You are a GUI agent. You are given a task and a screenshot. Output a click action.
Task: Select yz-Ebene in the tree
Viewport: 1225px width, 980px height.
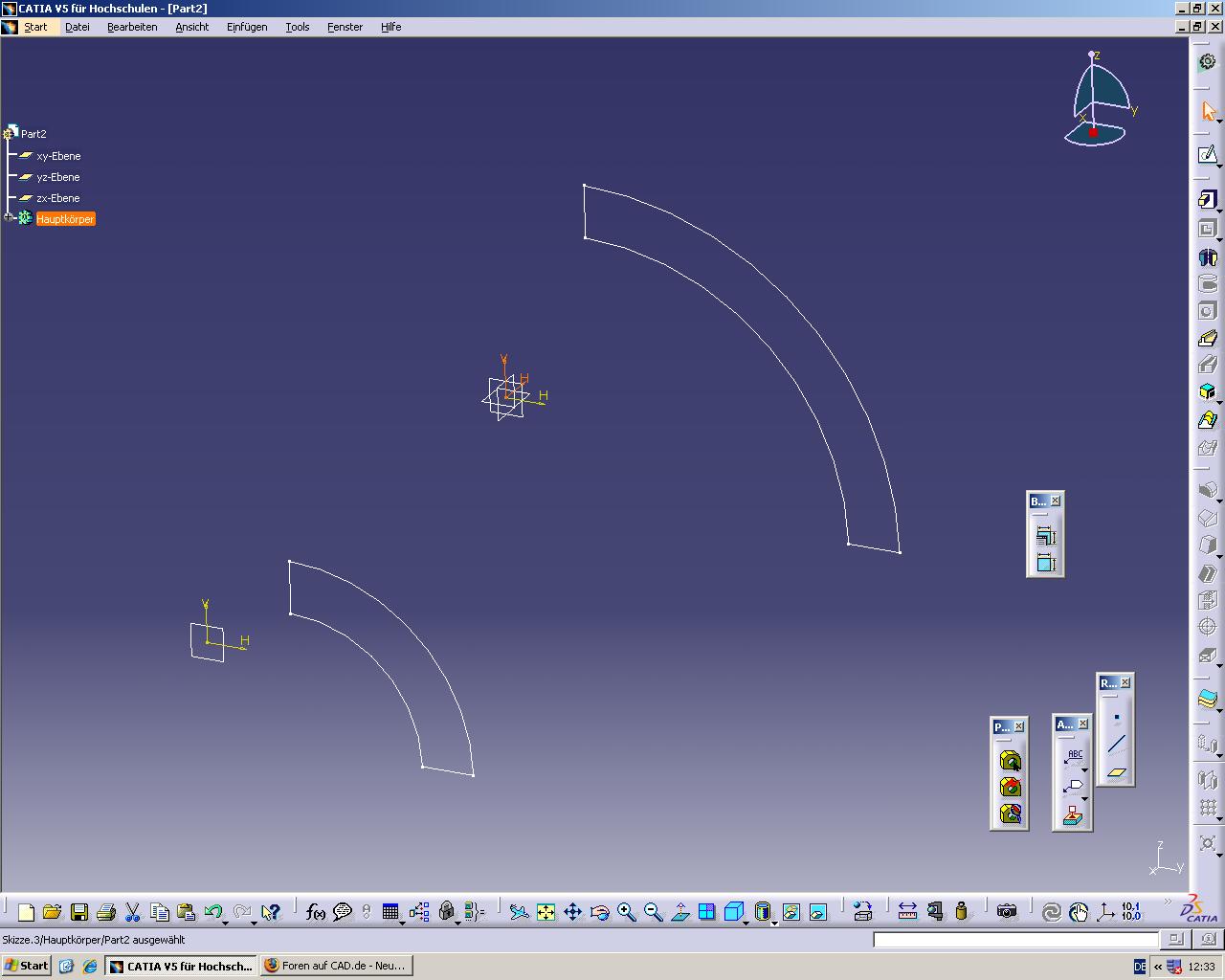point(58,177)
